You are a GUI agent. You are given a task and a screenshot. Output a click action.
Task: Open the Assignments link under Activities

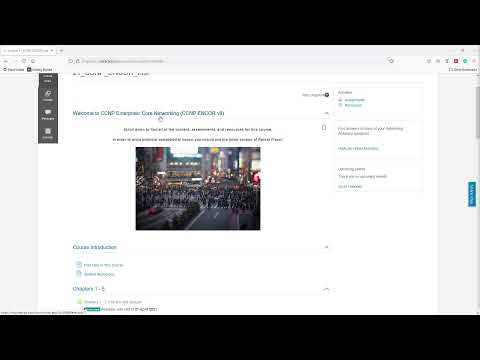coord(355,100)
